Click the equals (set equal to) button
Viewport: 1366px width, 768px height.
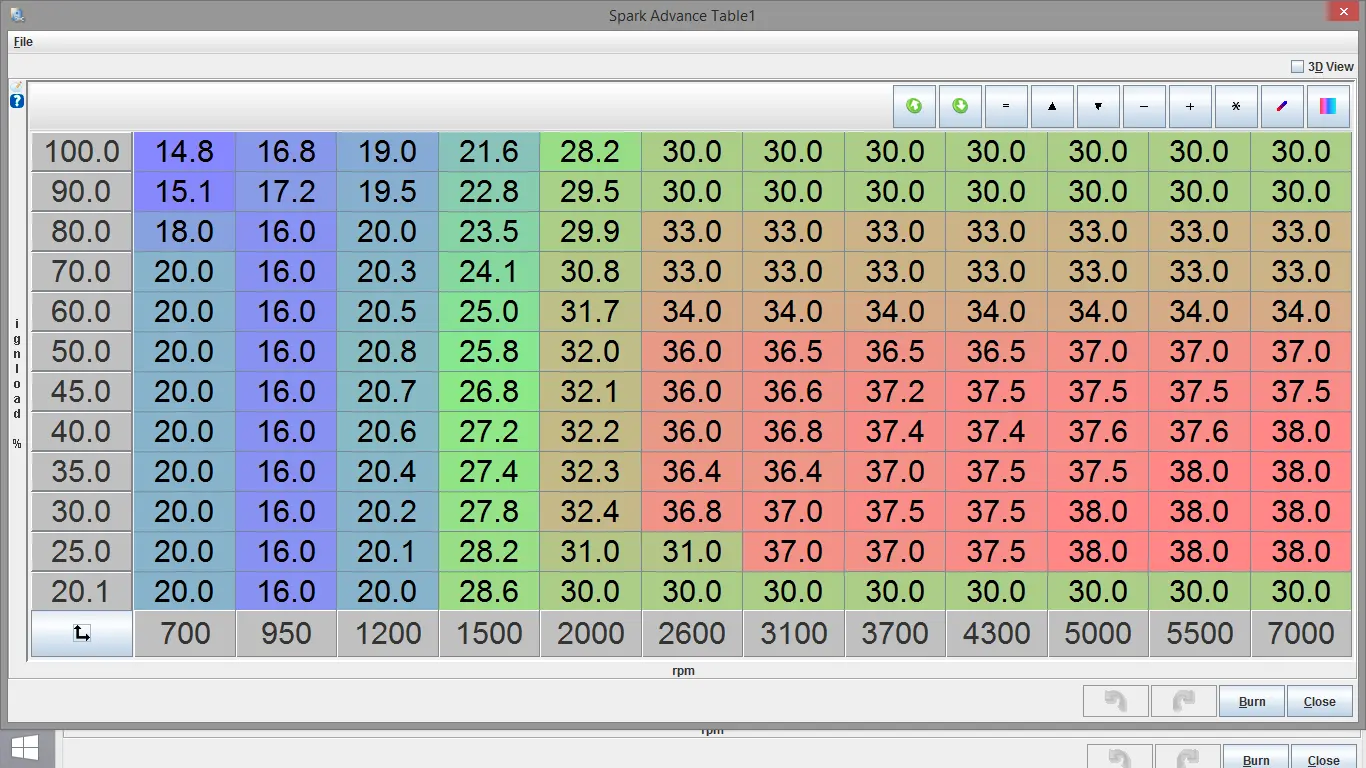pyautogui.click(x=1006, y=106)
